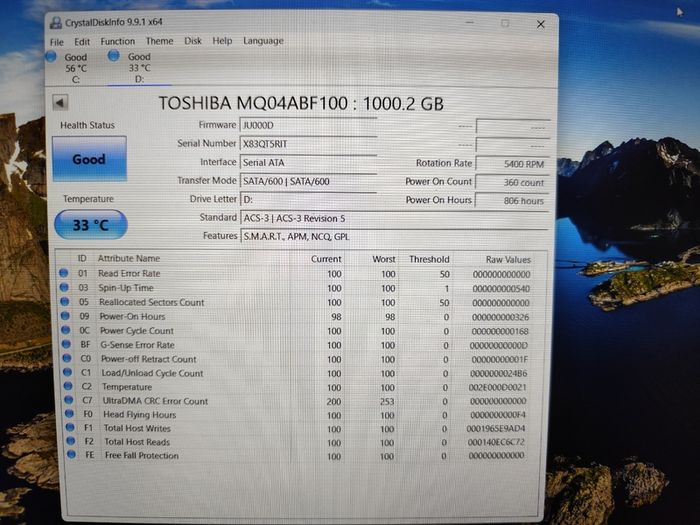Click the Serial Number field

click(308, 144)
